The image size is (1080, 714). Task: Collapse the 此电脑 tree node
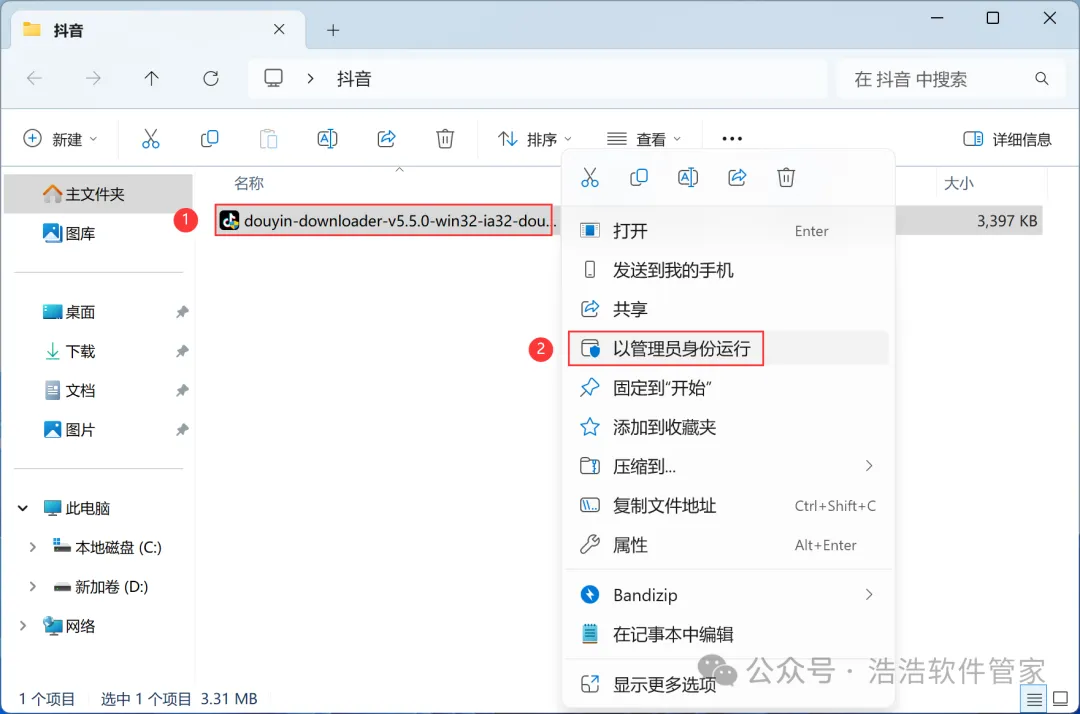pos(23,508)
